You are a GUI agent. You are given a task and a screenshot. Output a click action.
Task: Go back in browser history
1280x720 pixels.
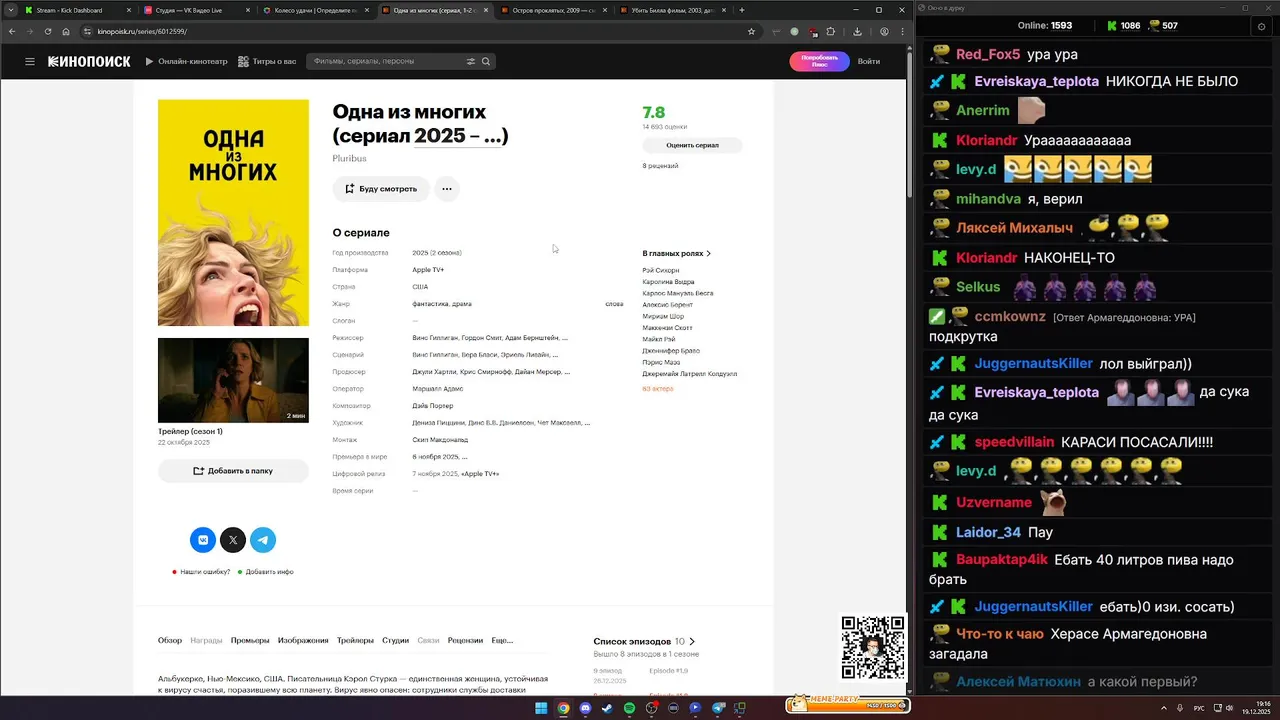[x=12, y=31]
